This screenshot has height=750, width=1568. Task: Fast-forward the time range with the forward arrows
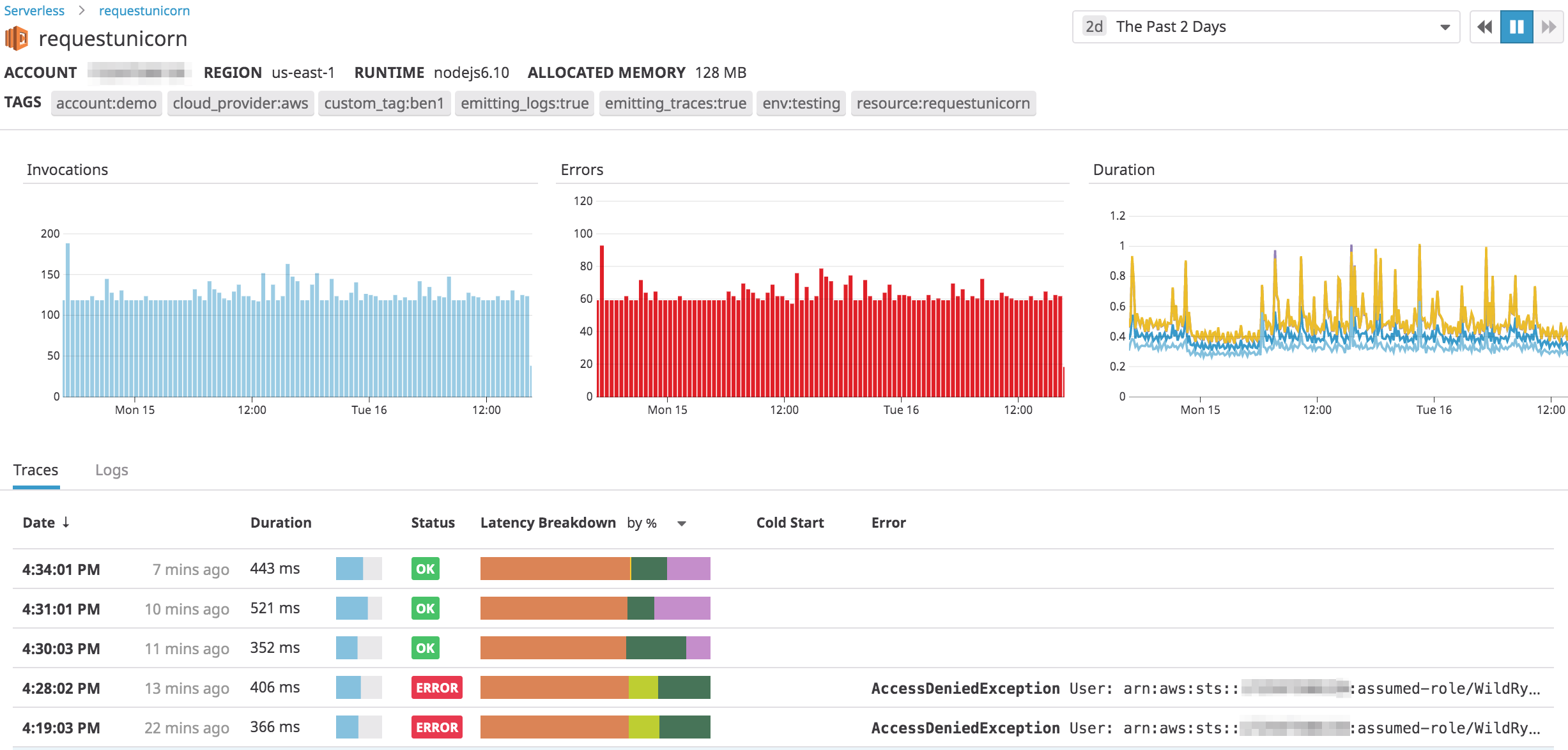point(1549,27)
